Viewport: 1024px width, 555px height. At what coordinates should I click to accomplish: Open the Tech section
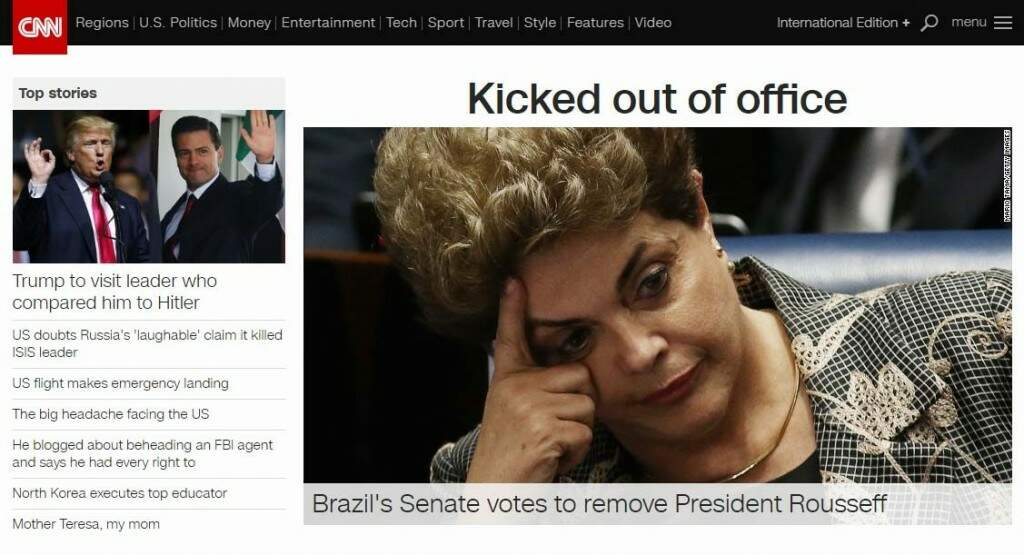401,23
